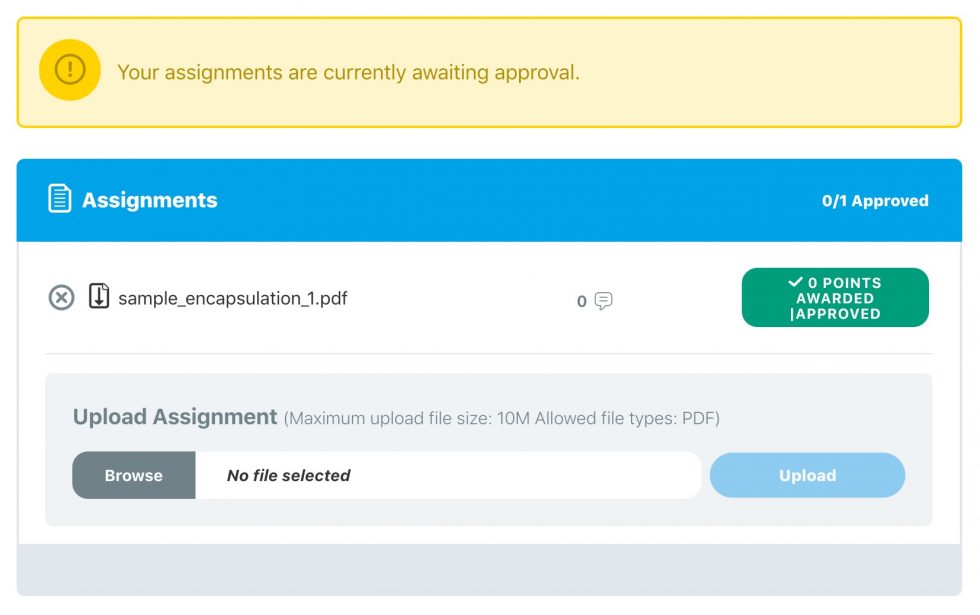980x615 pixels.
Task: Click the comment bubble icon
Action: point(604,301)
